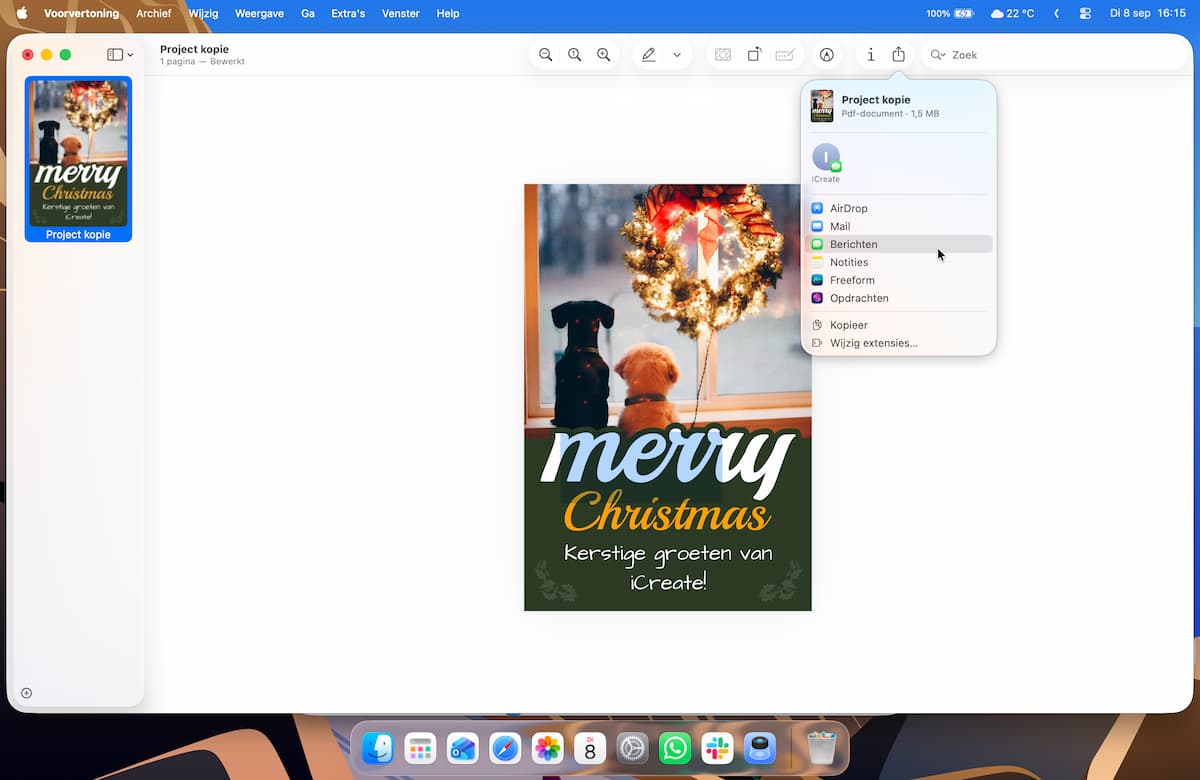The width and height of the screenshot is (1200, 780).
Task: Open the info inspector
Action: 871,55
